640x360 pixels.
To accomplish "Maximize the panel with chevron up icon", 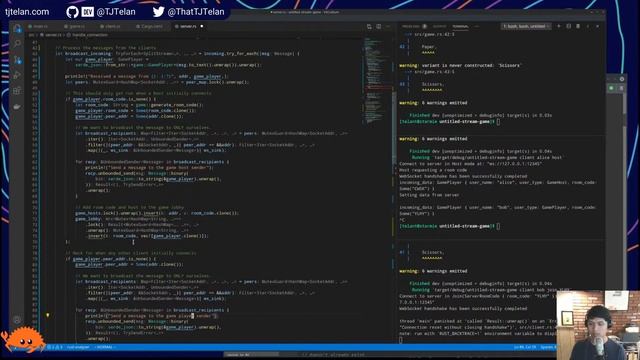I will [588, 26].
